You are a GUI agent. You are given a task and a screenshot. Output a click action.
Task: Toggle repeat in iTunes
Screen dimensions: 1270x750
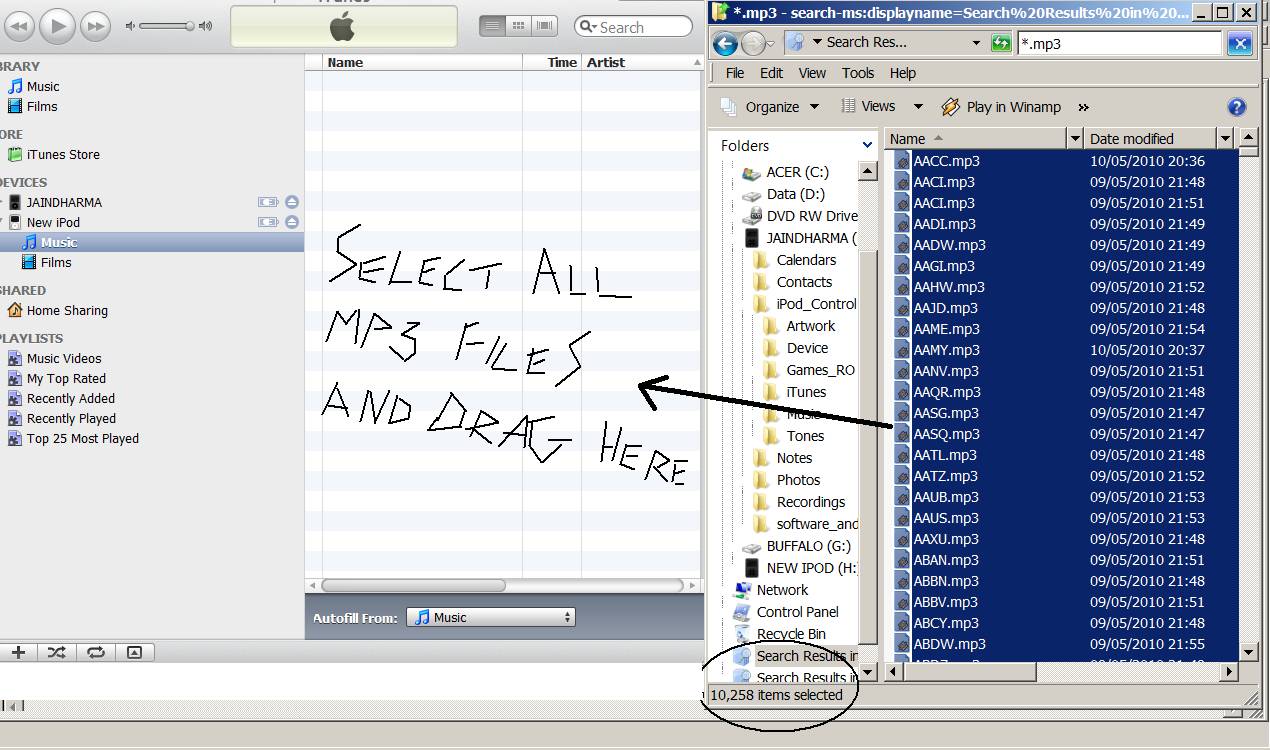pos(95,652)
